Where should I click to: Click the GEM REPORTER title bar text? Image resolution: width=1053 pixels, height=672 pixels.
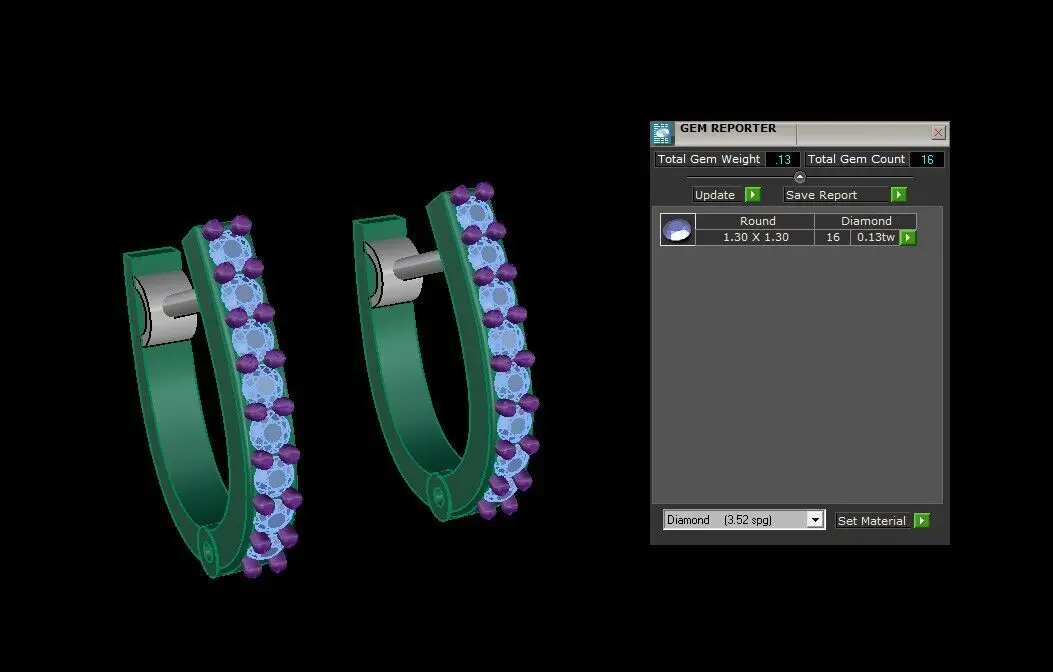tap(728, 128)
